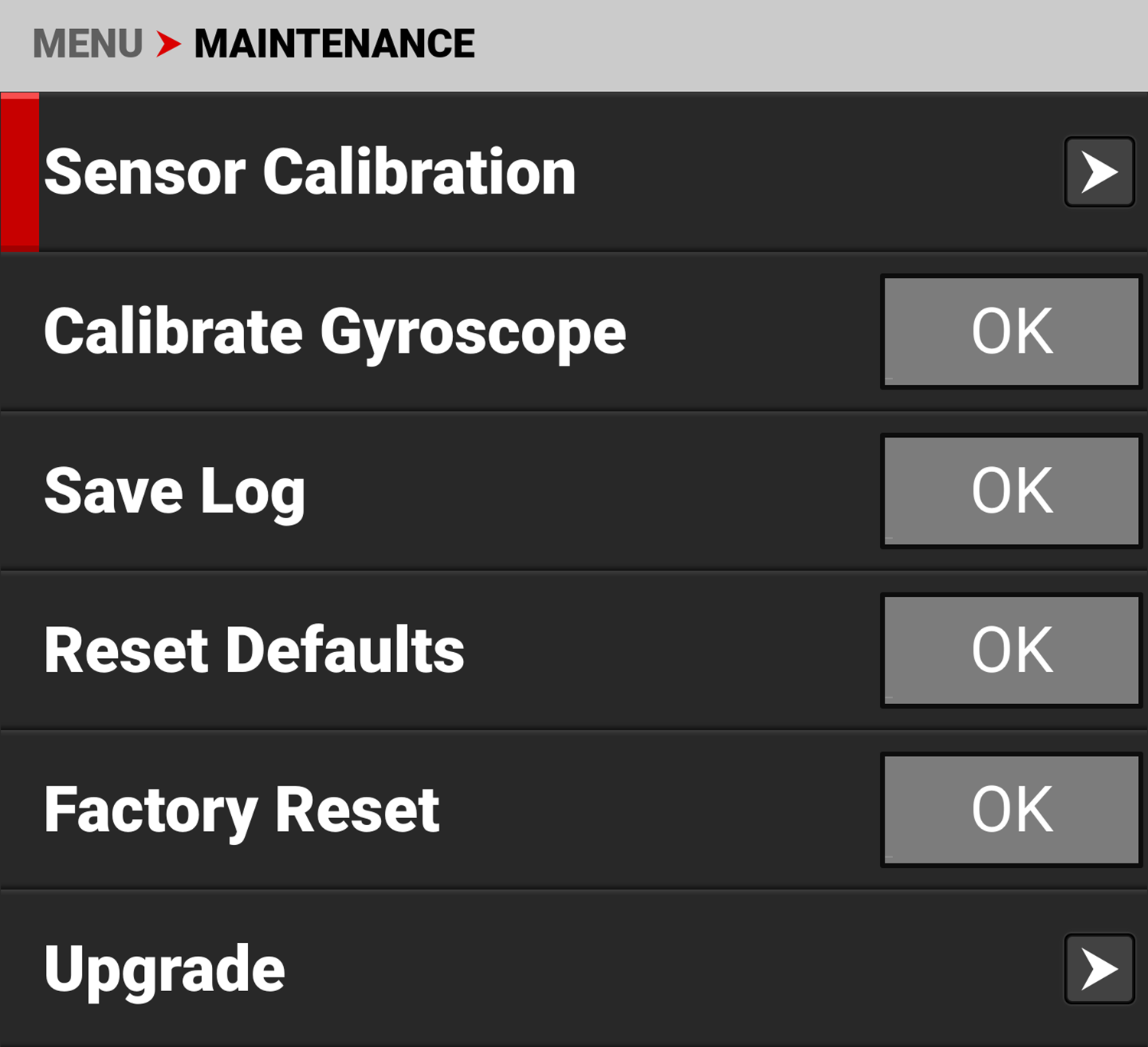The image size is (1148, 1047).
Task: Hit OK next to Factory Reset
Action: pos(1012,810)
